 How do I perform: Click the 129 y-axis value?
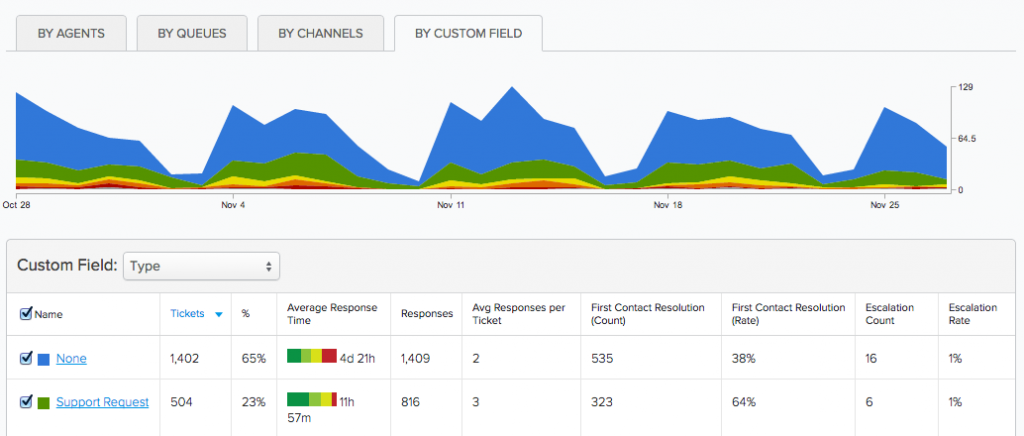point(966,87)
